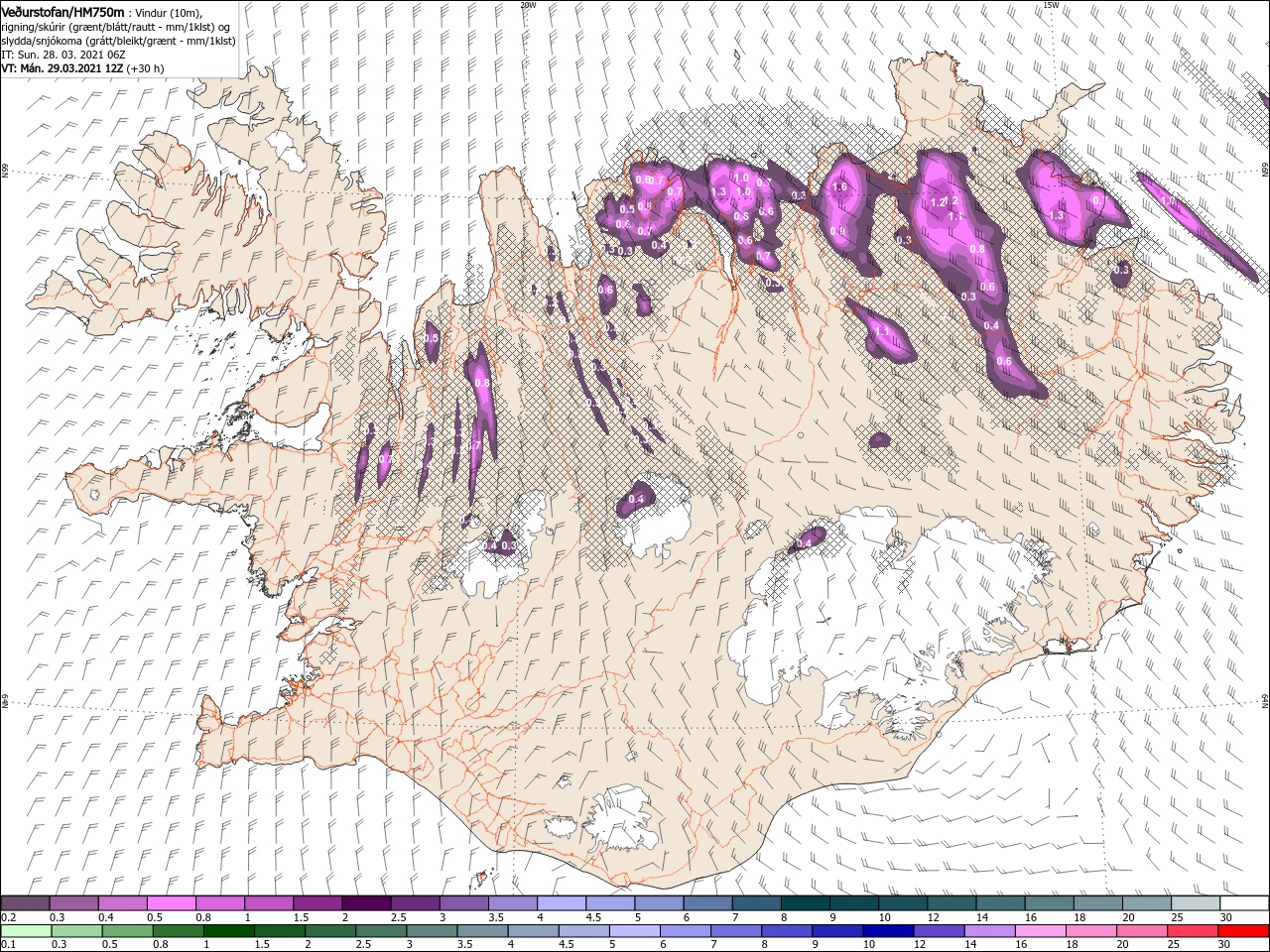1270x952 pixels.
Task: Click the 2.5 label under the snow scale
Action: tap(399, 917)
